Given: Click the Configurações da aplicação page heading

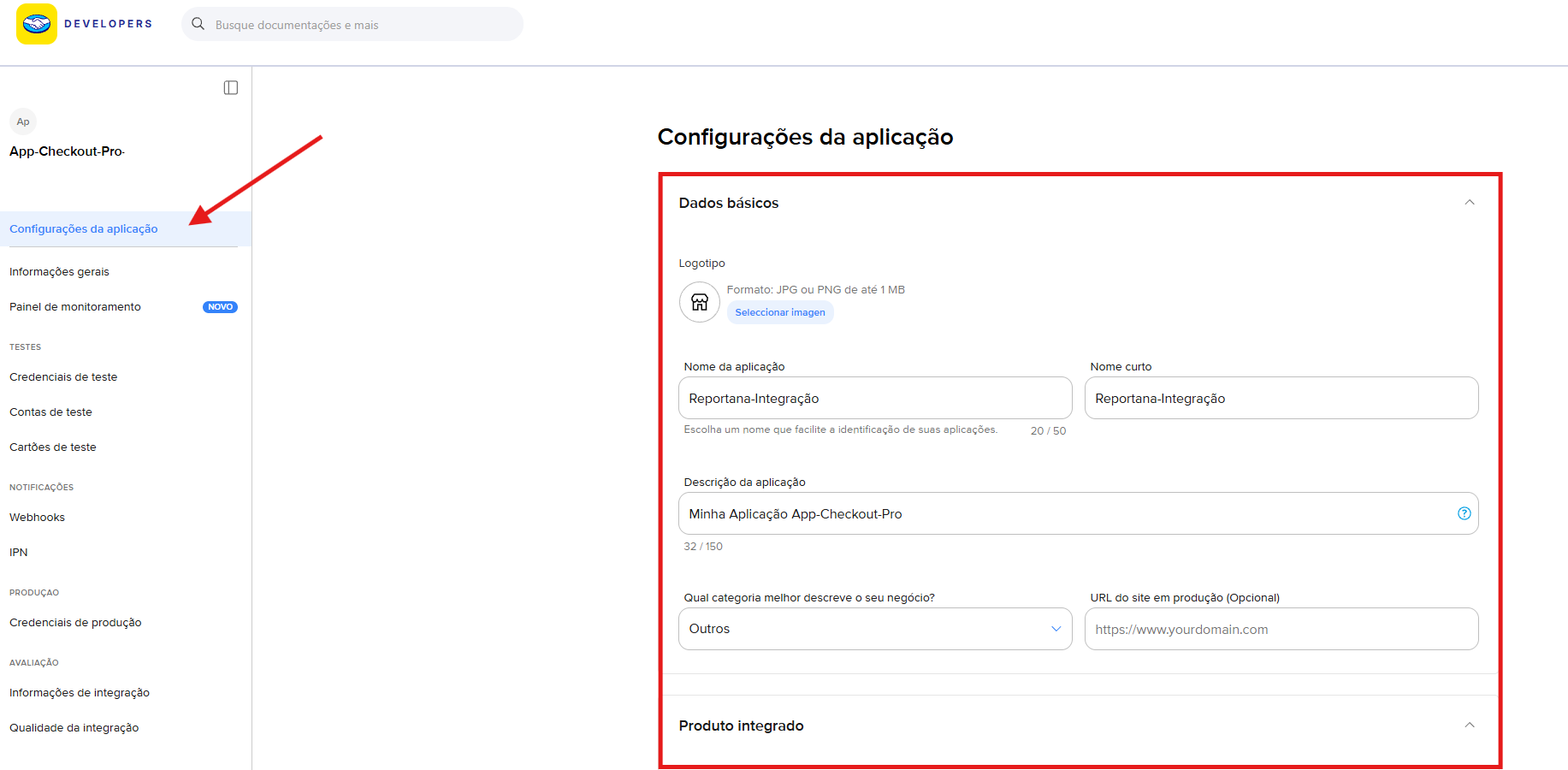Looking at the screenshot, I should coord(805,137).
